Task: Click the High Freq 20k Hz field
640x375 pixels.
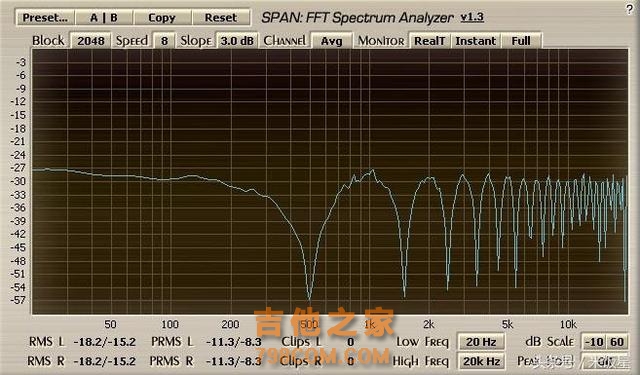Action: pos(481,361)
